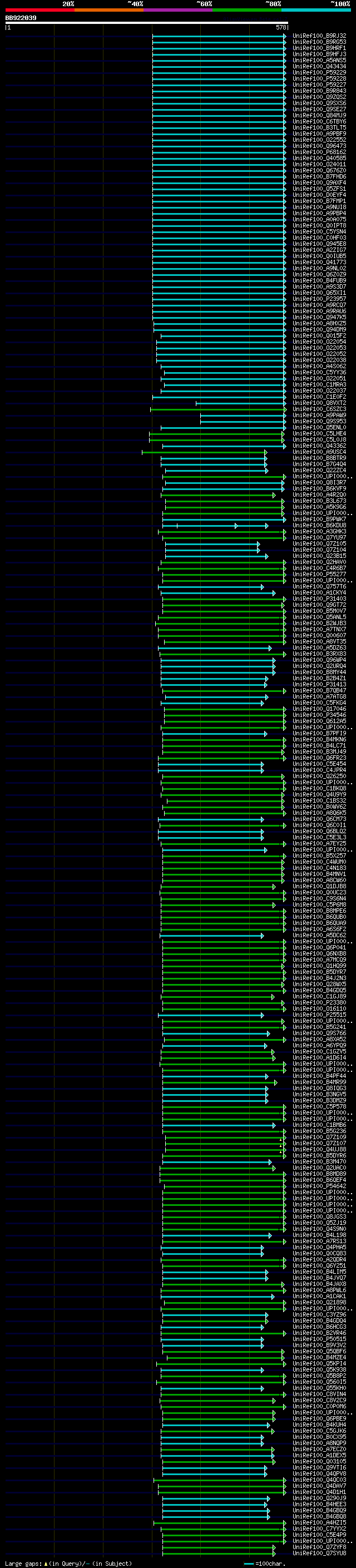This screenshot has width=356, height=1568.
Task: Select hit UniRef100_Q96473
Action: coord(319,146)
